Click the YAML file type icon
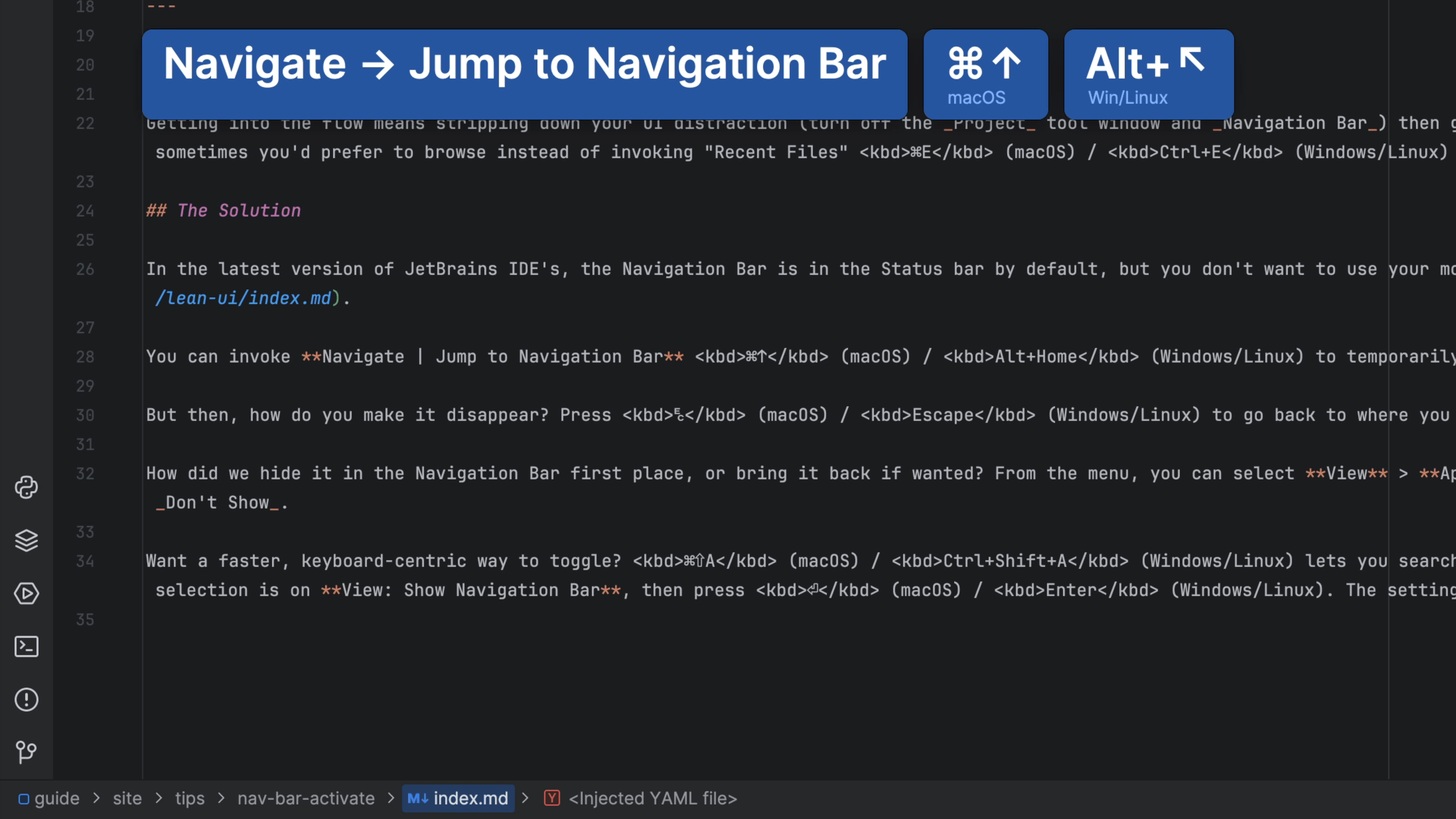 point(552,798)
